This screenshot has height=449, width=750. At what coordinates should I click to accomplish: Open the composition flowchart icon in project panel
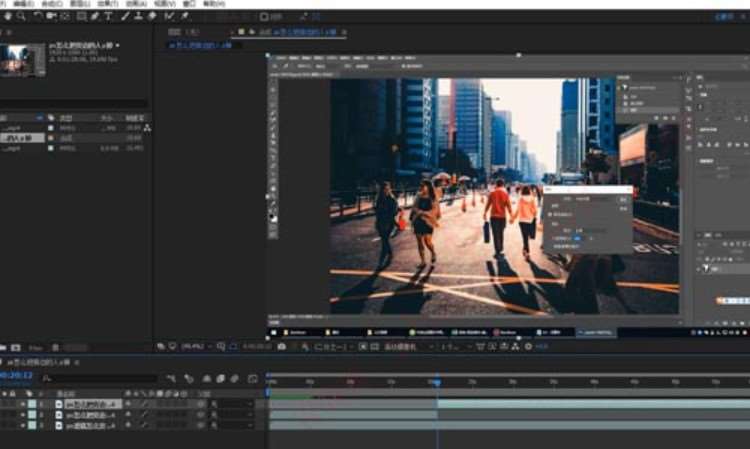pyautogui.click(x=148, y=128)
